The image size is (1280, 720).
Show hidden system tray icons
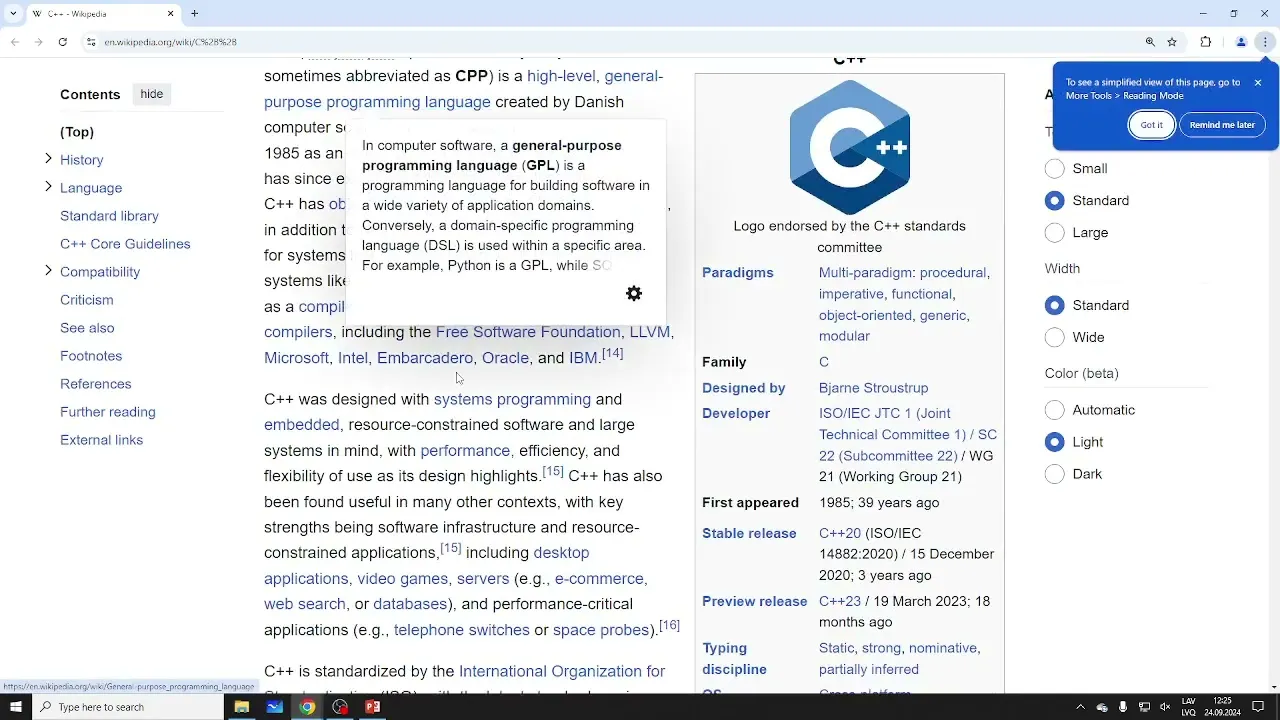pyautogui.click(x=1080, y=707)
